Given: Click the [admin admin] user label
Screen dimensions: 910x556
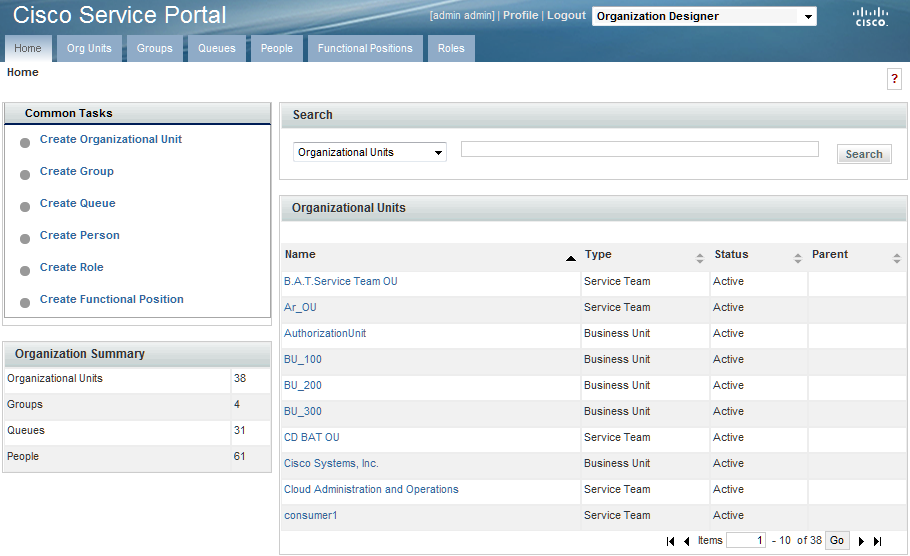Looking at the screenshot, I should [462, 16].
